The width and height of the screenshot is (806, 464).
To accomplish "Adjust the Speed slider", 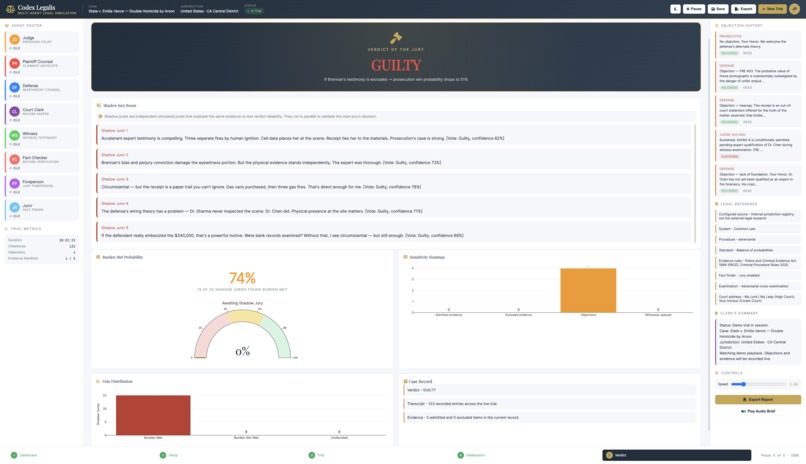I will pyautogui.click(x=758, y=384).
